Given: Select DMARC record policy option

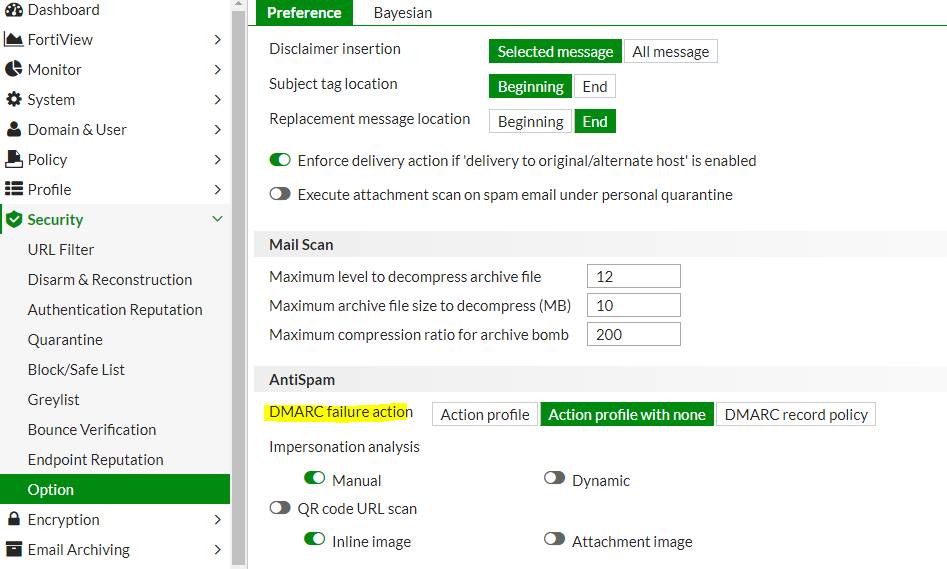Looking at the screenshot, I should 796,414.
